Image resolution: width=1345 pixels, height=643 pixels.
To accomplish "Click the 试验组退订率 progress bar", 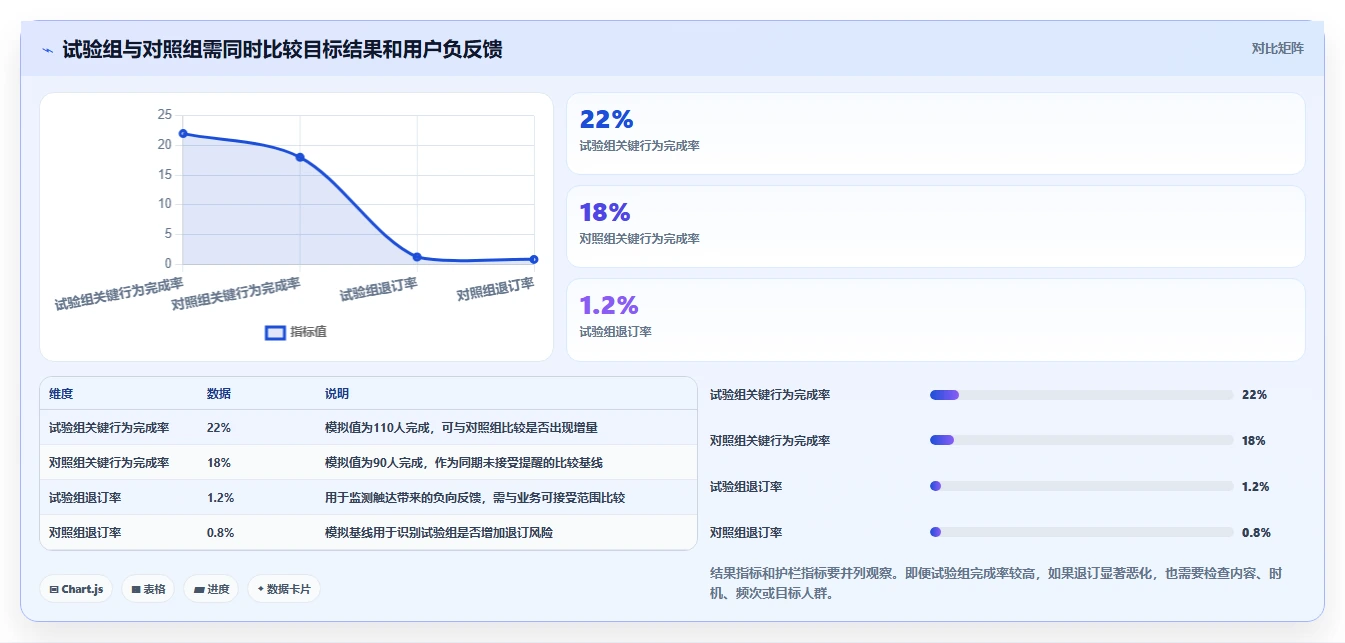I will tap(1081, 487).
